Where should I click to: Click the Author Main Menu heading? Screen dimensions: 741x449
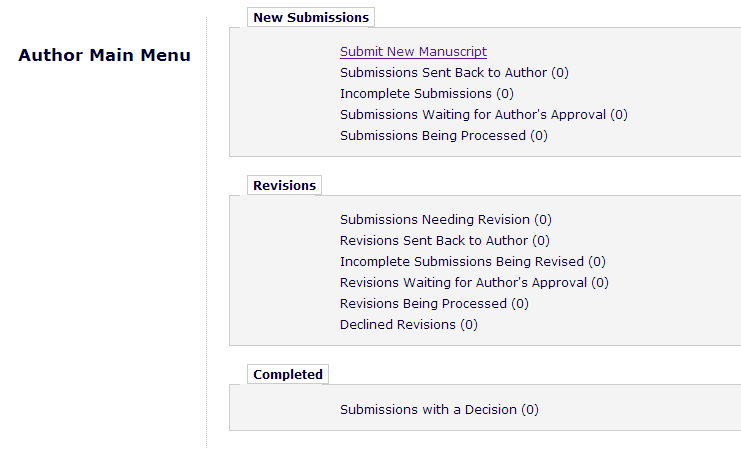click(104, 56)
